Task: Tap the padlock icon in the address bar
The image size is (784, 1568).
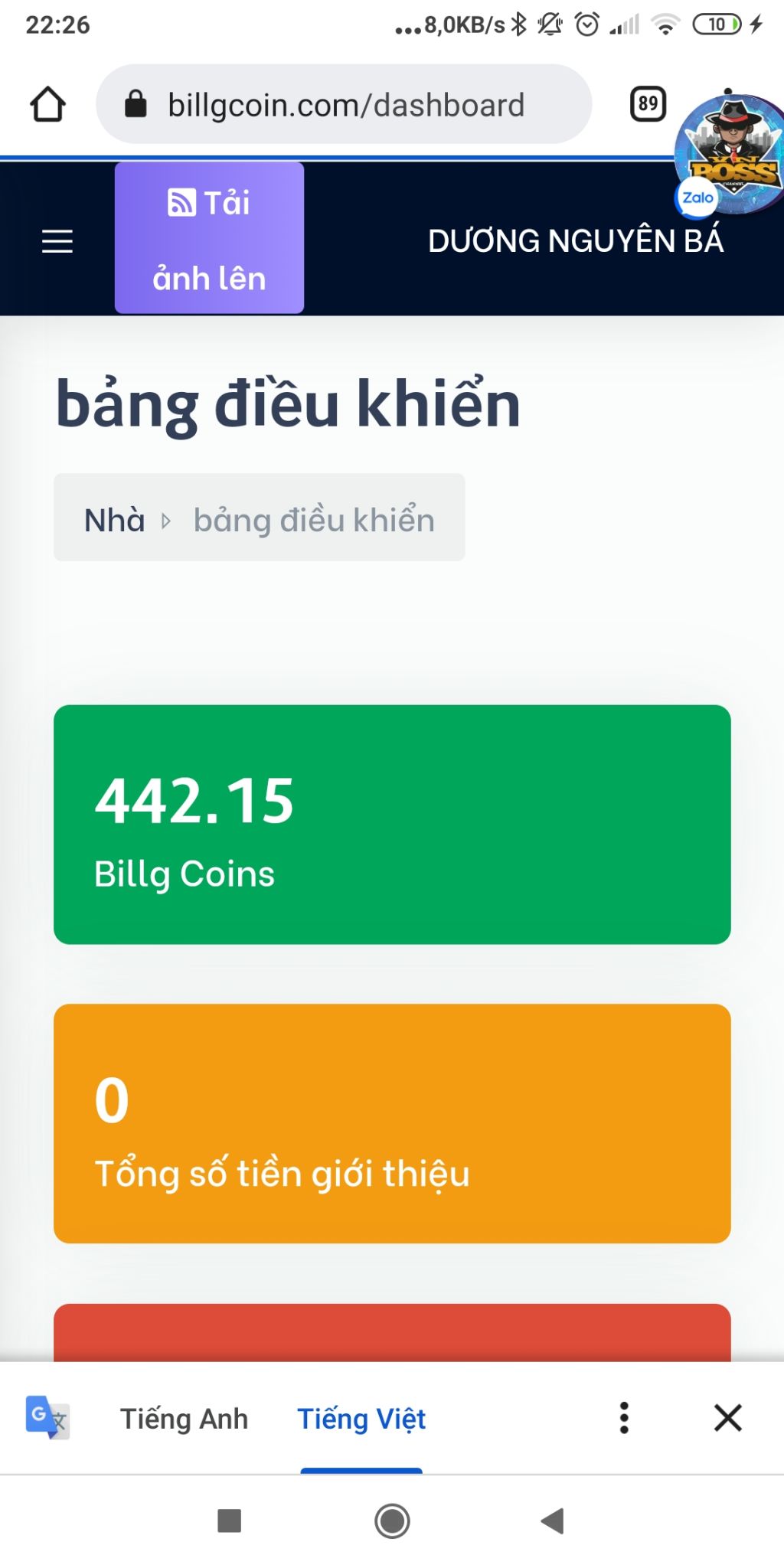Action: pyautogui.click(x=136, y=103)
